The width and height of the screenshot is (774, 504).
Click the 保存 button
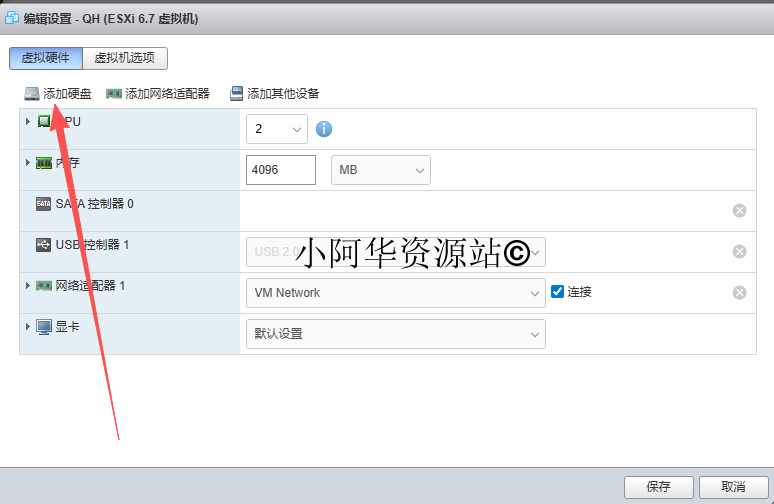point(658,487)
